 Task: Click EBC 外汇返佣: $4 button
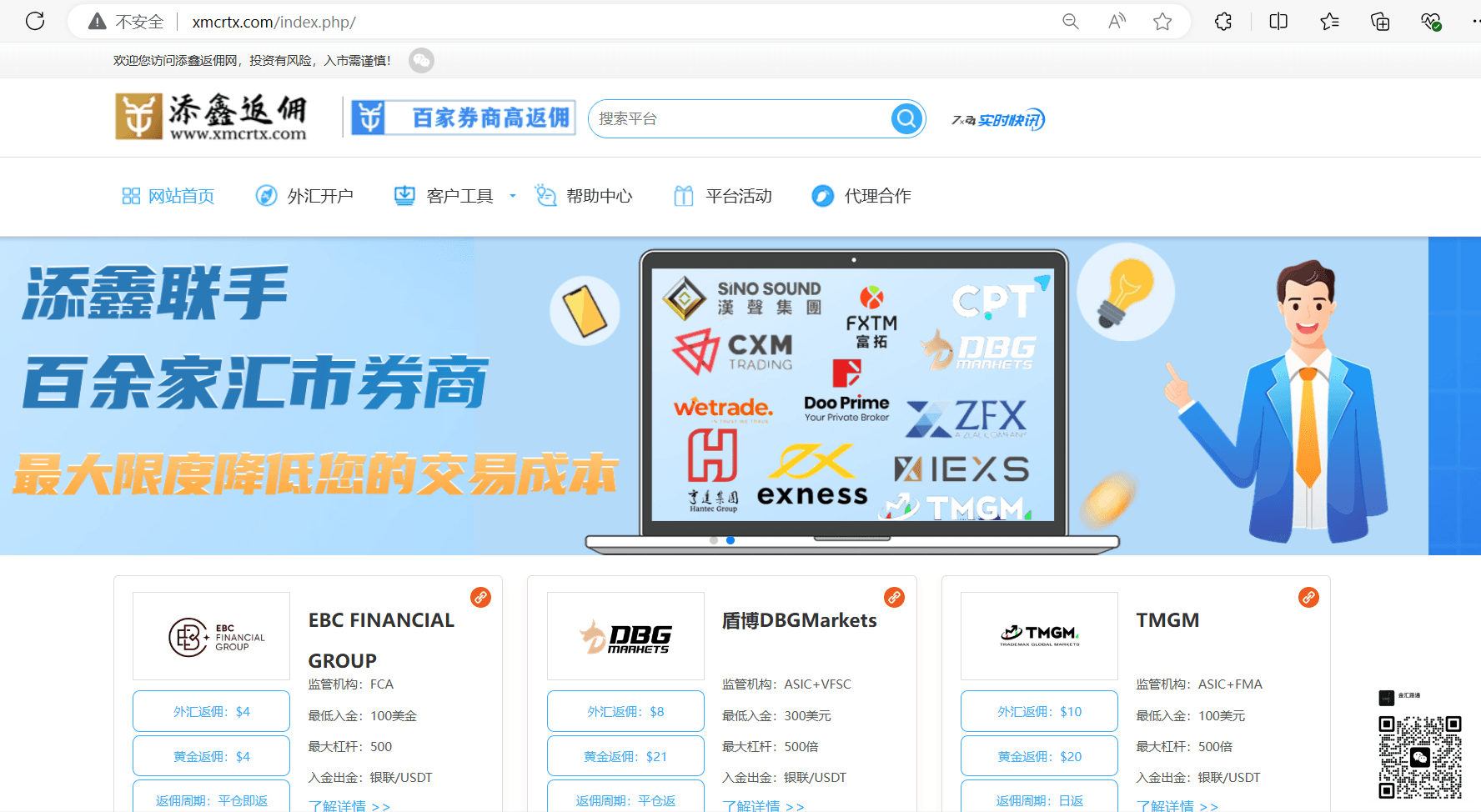point(211,711)
